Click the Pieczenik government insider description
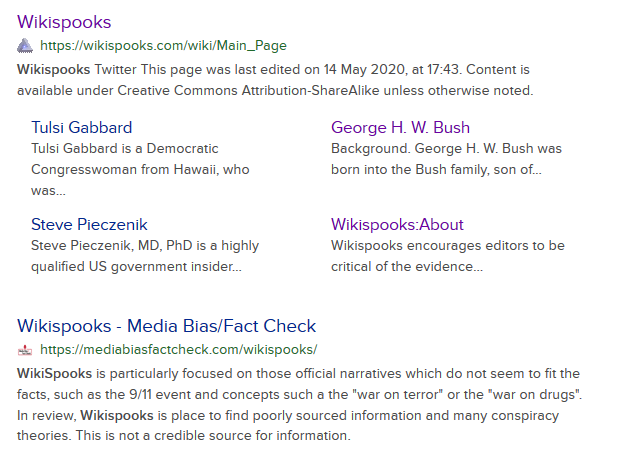634x469 pixels. 145,256
